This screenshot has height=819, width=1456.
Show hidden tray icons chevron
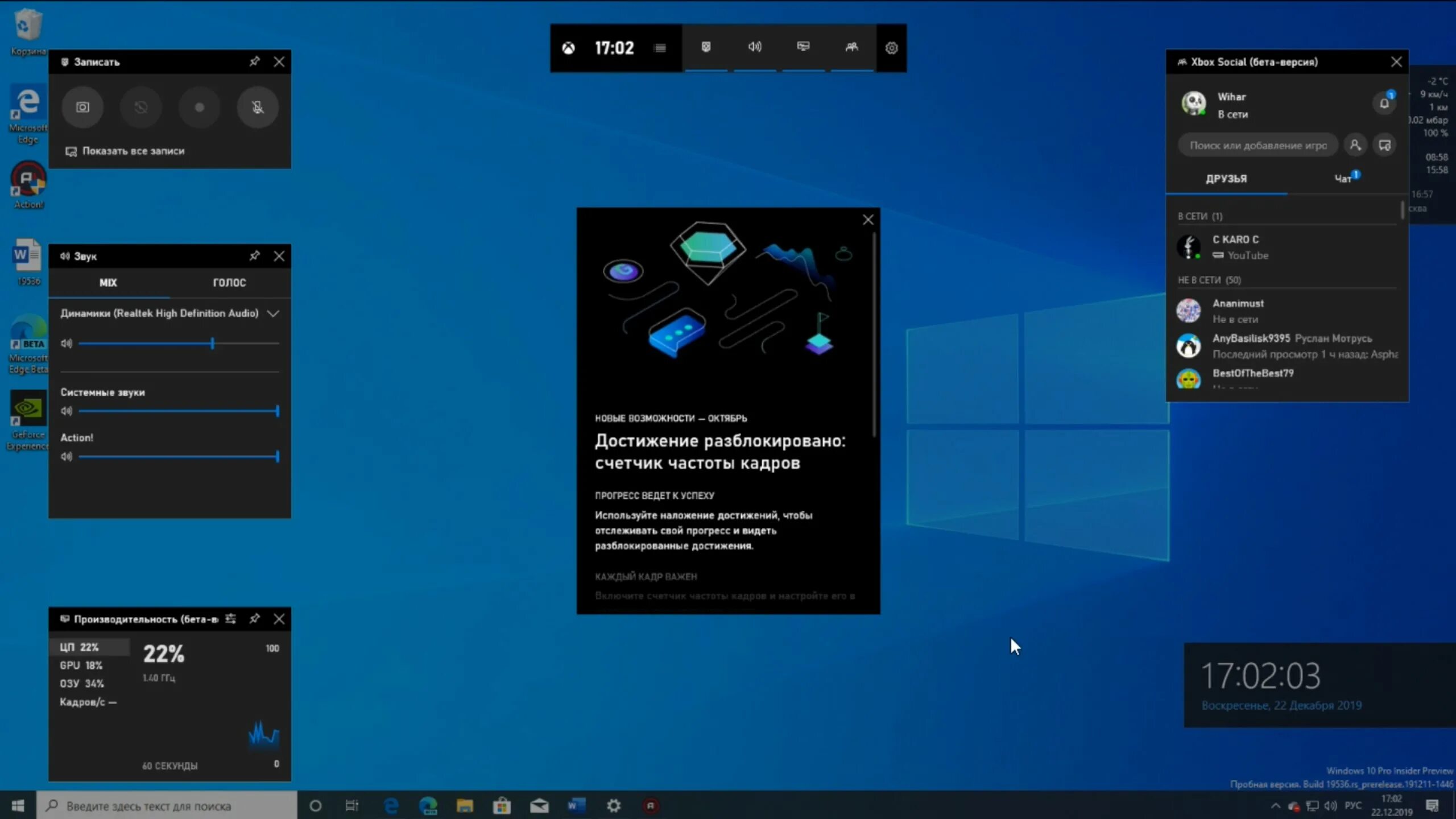click(1276, 805)
